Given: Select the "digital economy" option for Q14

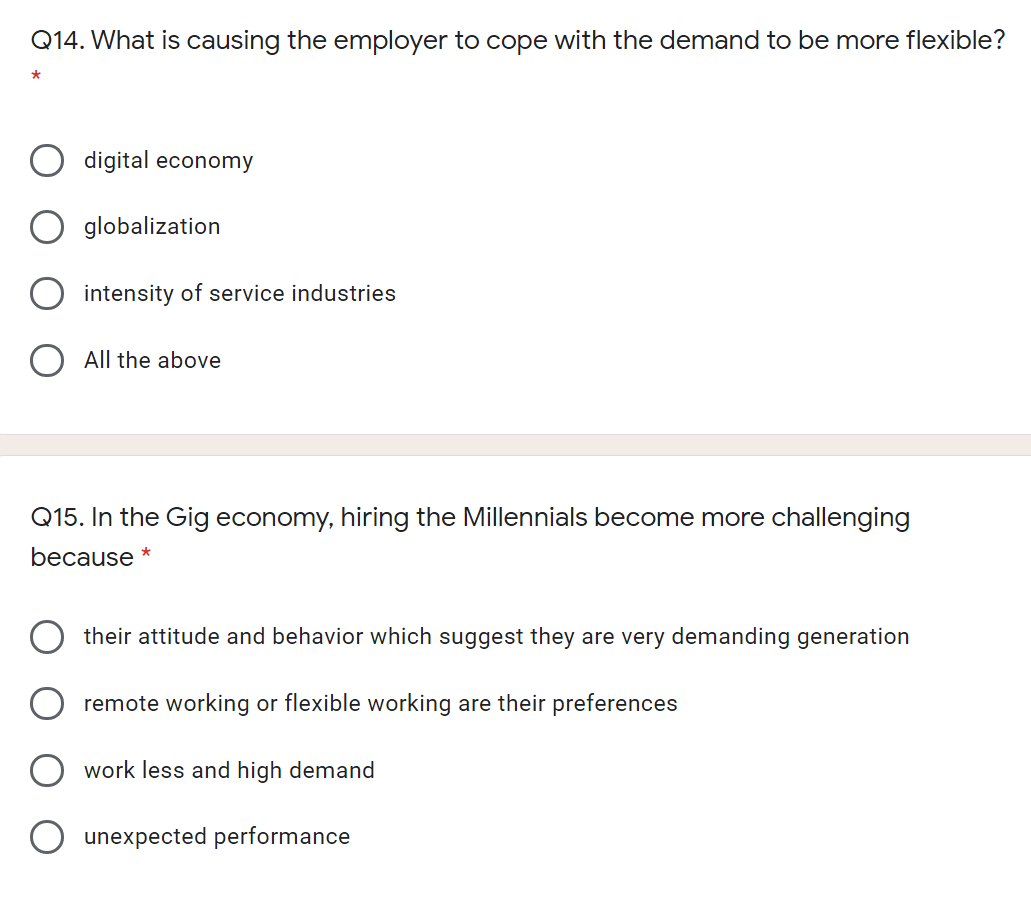Looking at the screenshot, I should pos(47,160).
